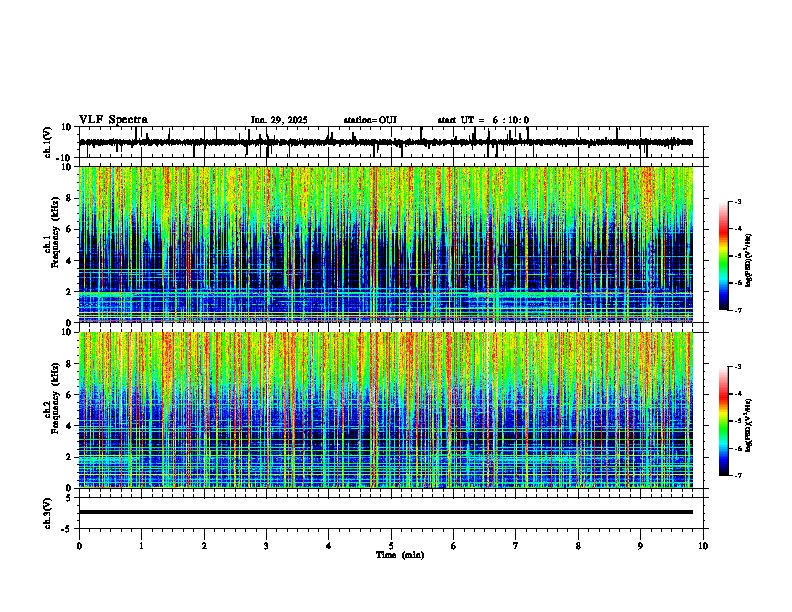Click the time axis tick label "8"

(x=578, y=546)
